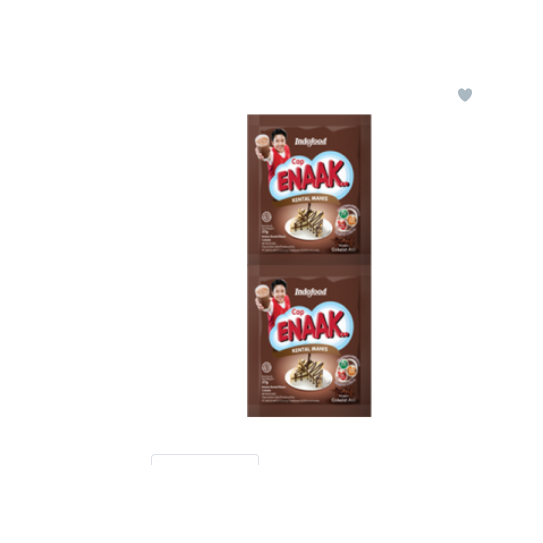Click Kental Manis banner on bottom sachet
Image resolution: width=543 pixels, height=543 pixels.
pyautogui.click(x=309, y=350)
